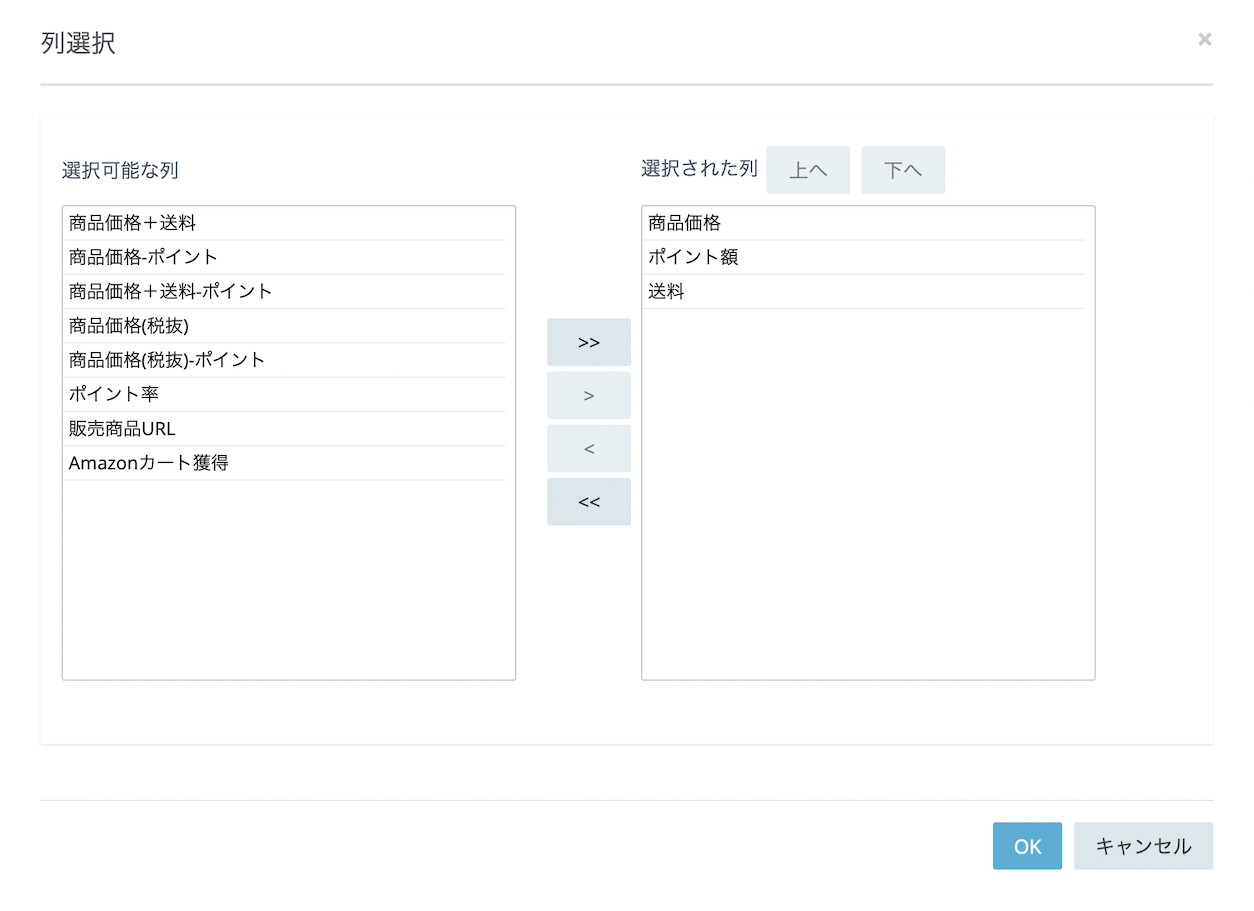Select Amazonカート獲得 in available columns

click(x=284, y=462)
